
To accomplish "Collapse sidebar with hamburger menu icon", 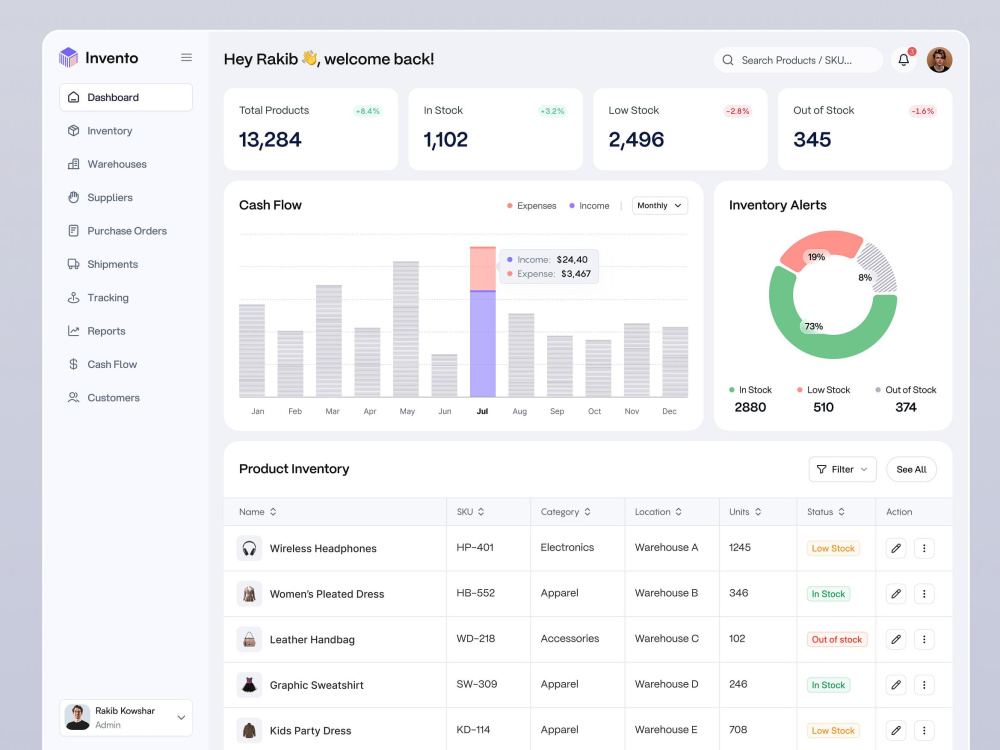I will [x=186, y=57].
